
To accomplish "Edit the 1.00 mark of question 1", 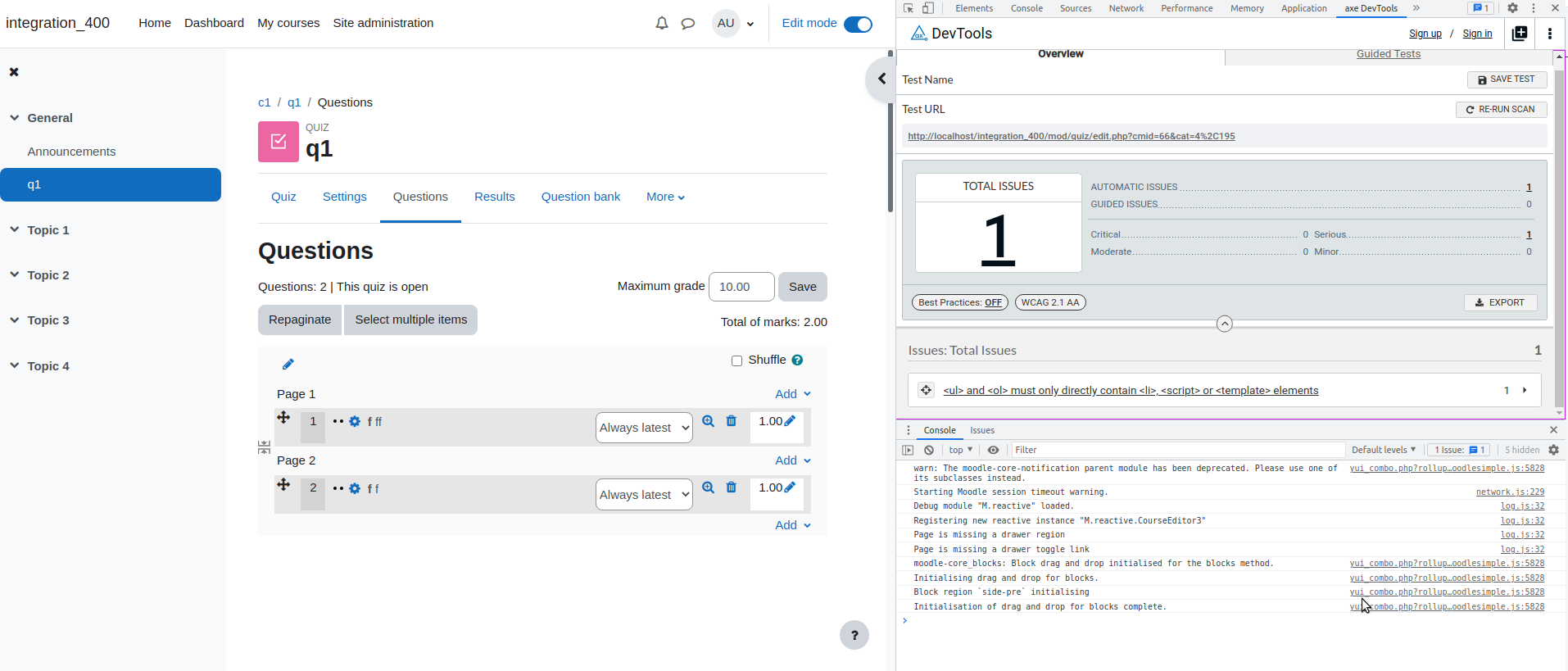I will pos(790,420).
